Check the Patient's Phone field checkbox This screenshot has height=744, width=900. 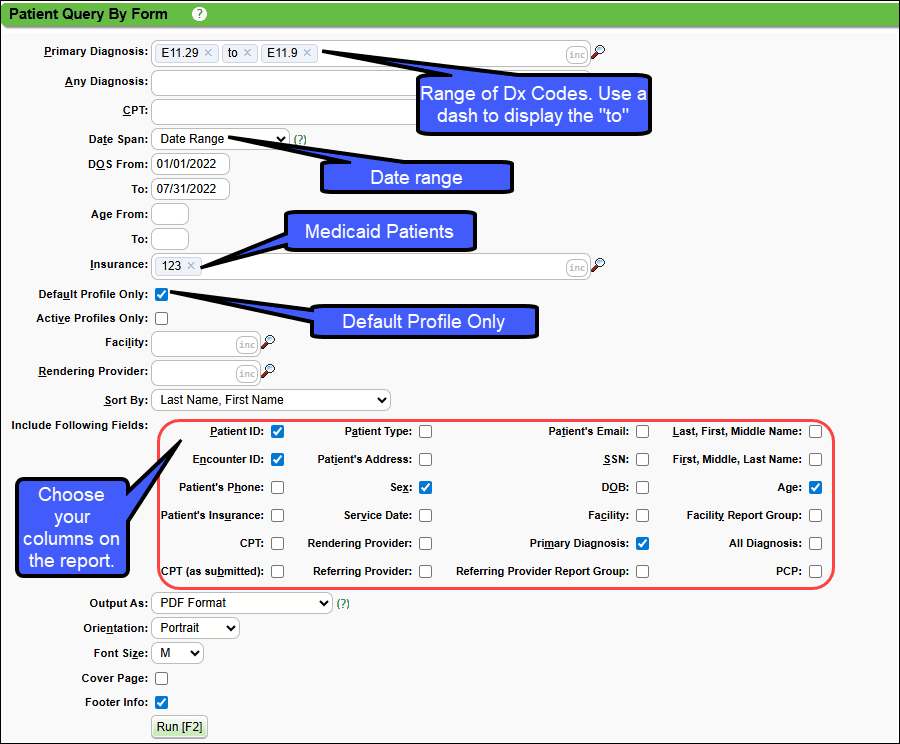click(x=277, y=488)
